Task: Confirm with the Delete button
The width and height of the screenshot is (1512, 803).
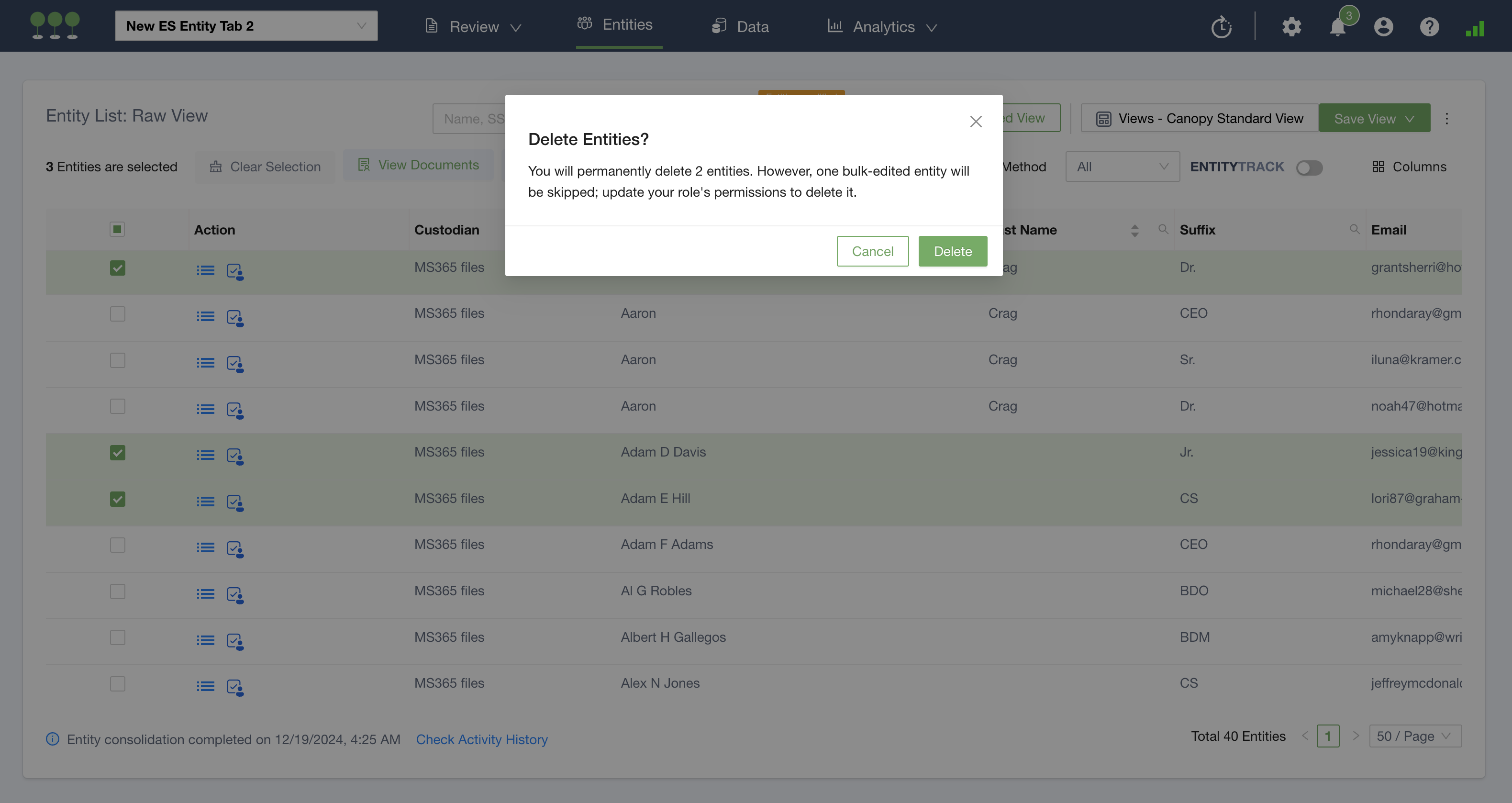Action: point(952,251)
